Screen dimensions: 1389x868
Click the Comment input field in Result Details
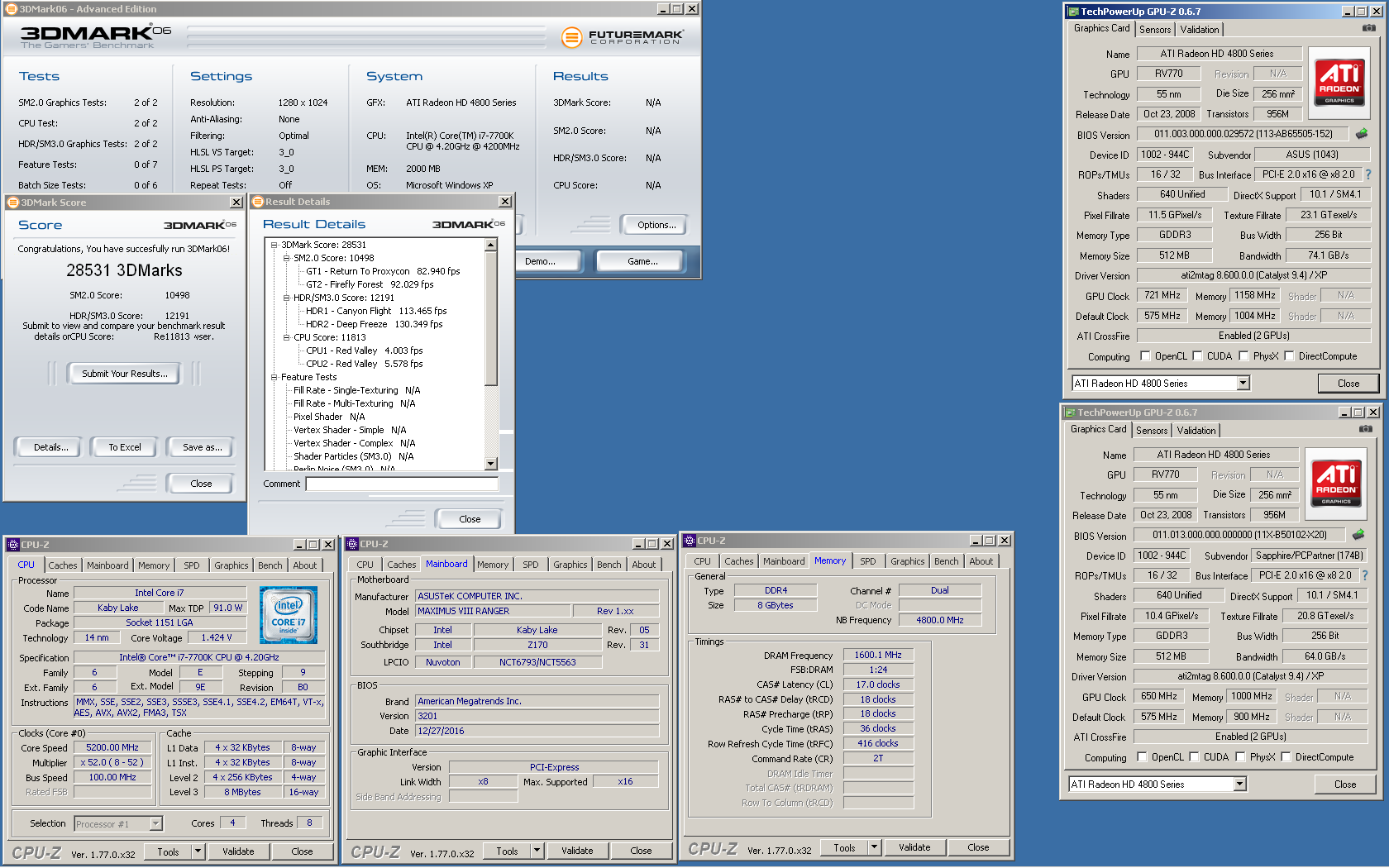402,484
